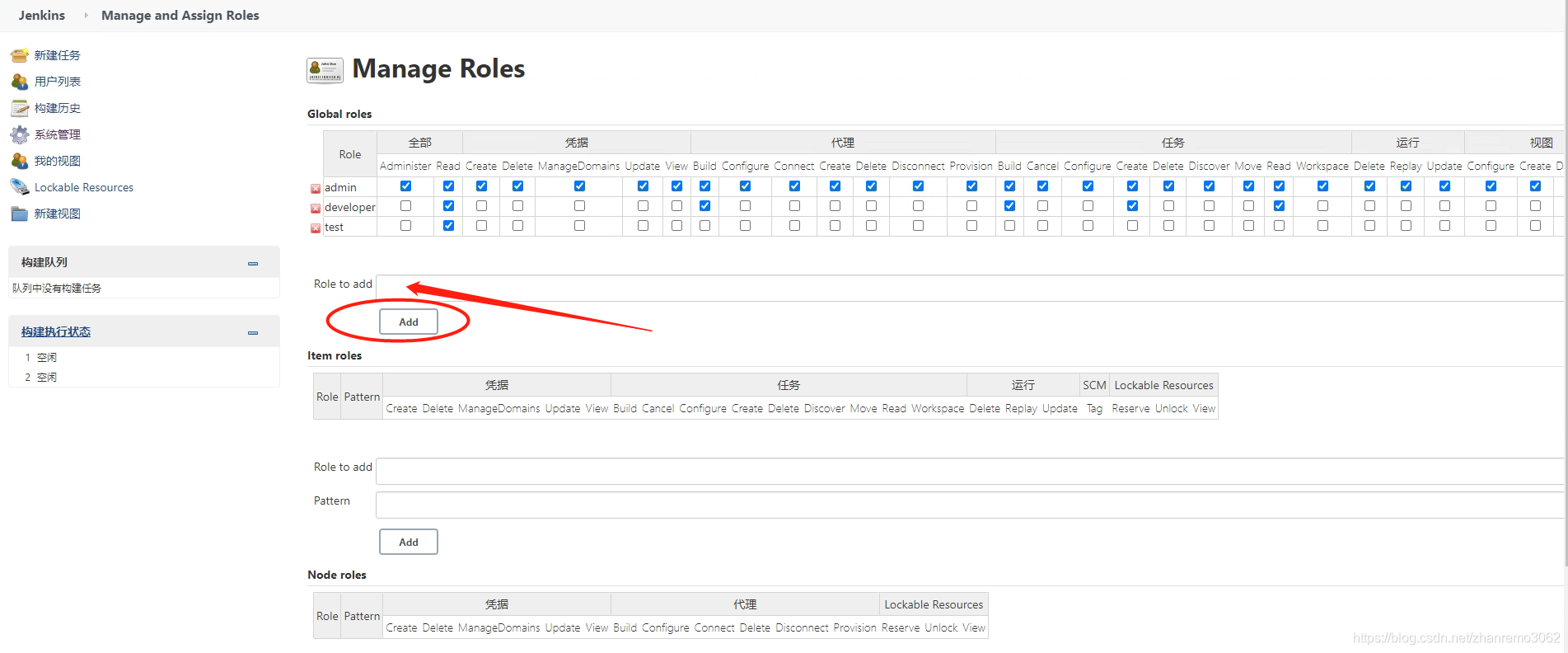Focus the Global roles Role to add field
The image size is (1568, 653).
[x=970, y=288]
